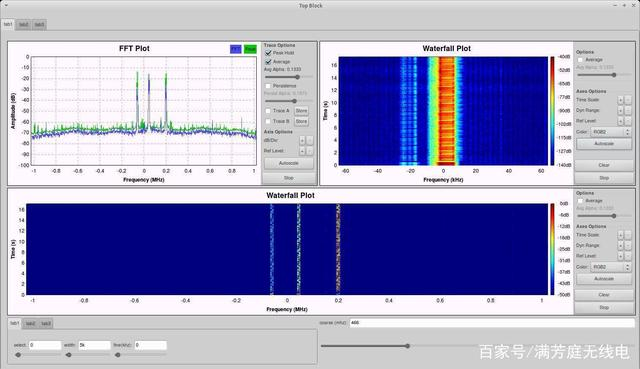The image size is (640, 369).
Task: Disable the Peak Hold checkbox
Action: click(x=268, y=53)
